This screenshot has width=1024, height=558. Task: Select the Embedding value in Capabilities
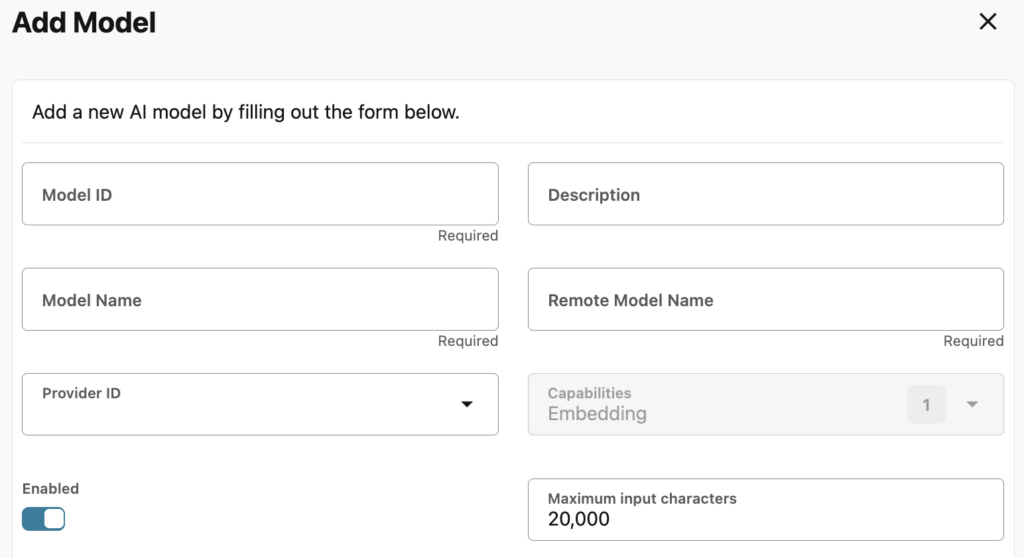[x=597, y=414]
